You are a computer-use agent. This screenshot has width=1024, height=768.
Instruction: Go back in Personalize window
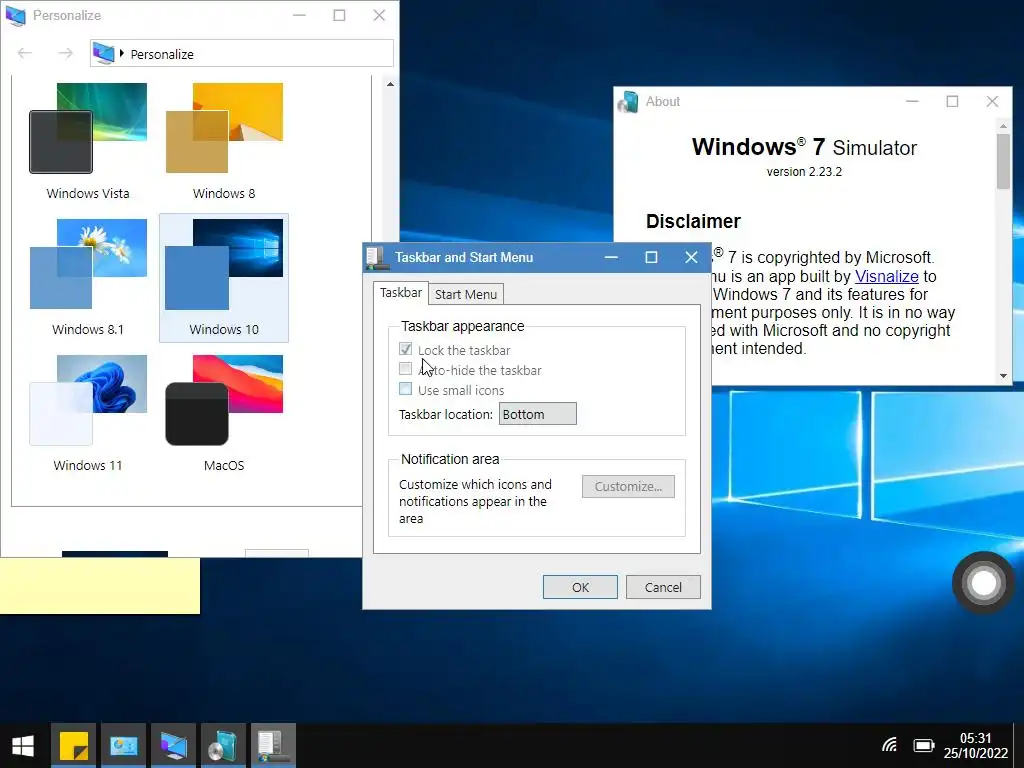pyautogui.click(x=25, y=54)
